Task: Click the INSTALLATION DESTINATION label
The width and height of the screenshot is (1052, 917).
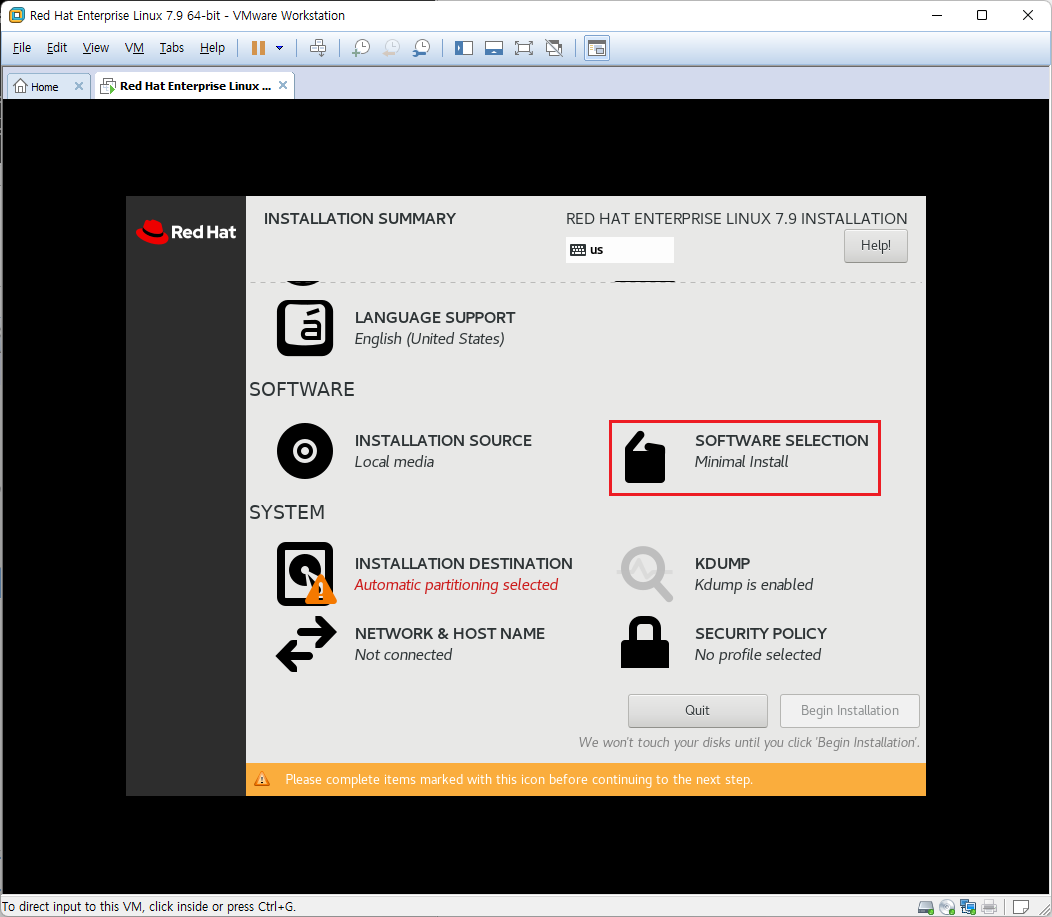Action: [x=464, y=563]
